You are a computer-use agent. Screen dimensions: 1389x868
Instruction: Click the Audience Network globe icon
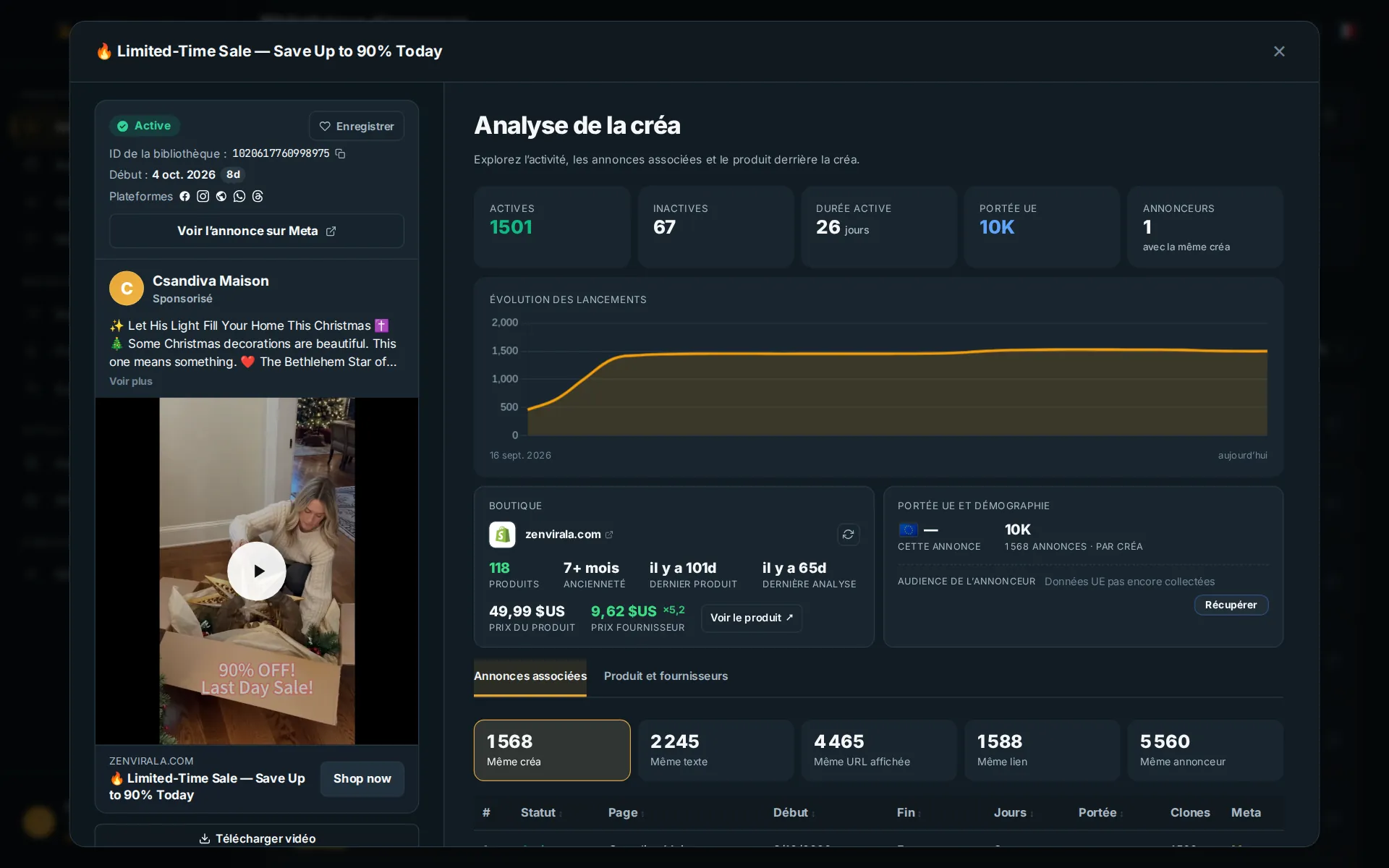(221, 196)
